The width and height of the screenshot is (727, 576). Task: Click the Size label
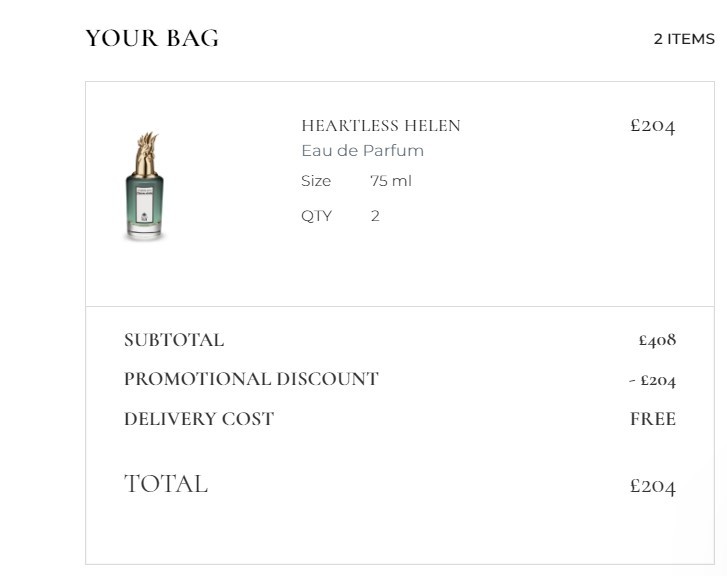316,181
